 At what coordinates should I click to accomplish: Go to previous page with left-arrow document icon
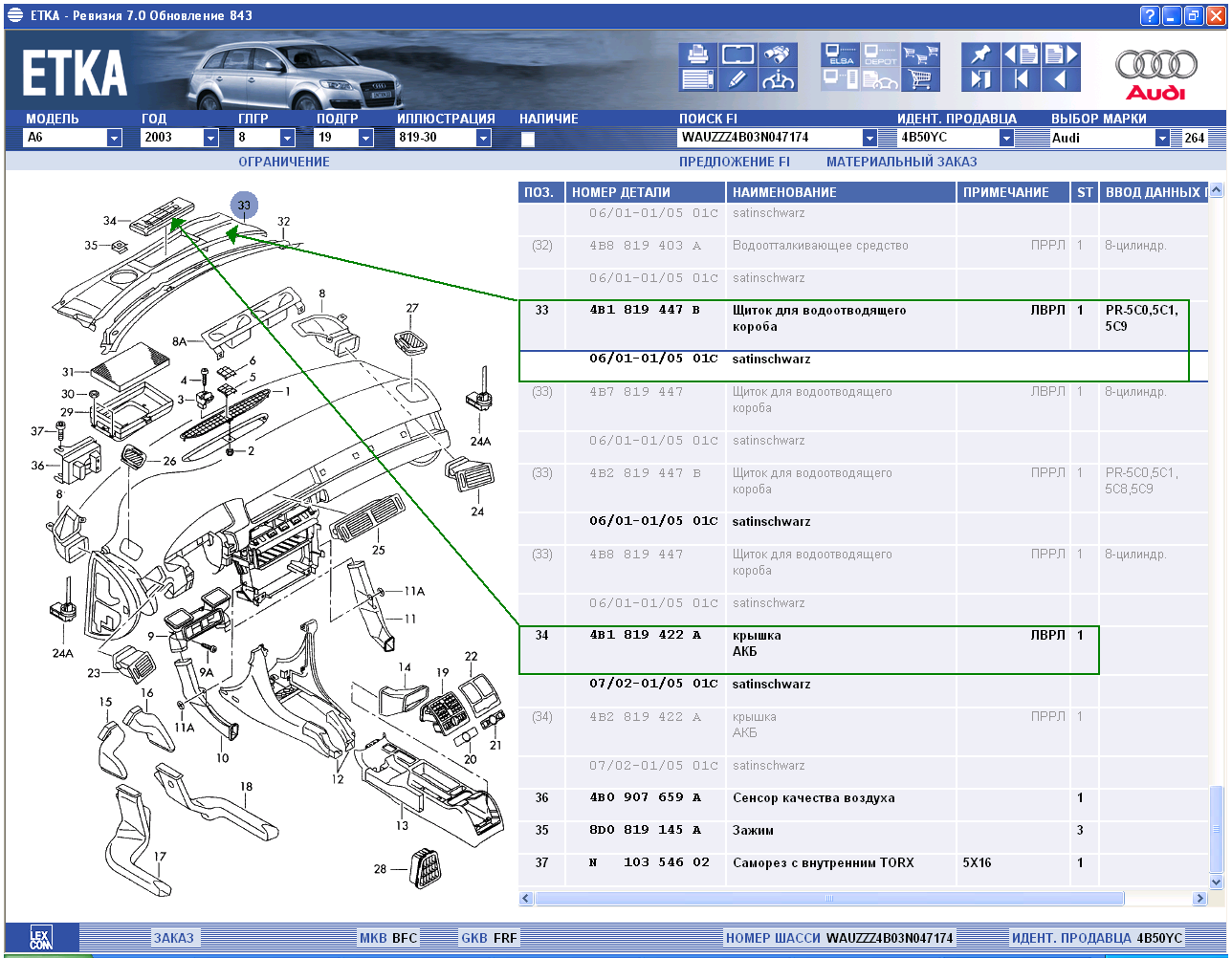tap(1021, 54)
